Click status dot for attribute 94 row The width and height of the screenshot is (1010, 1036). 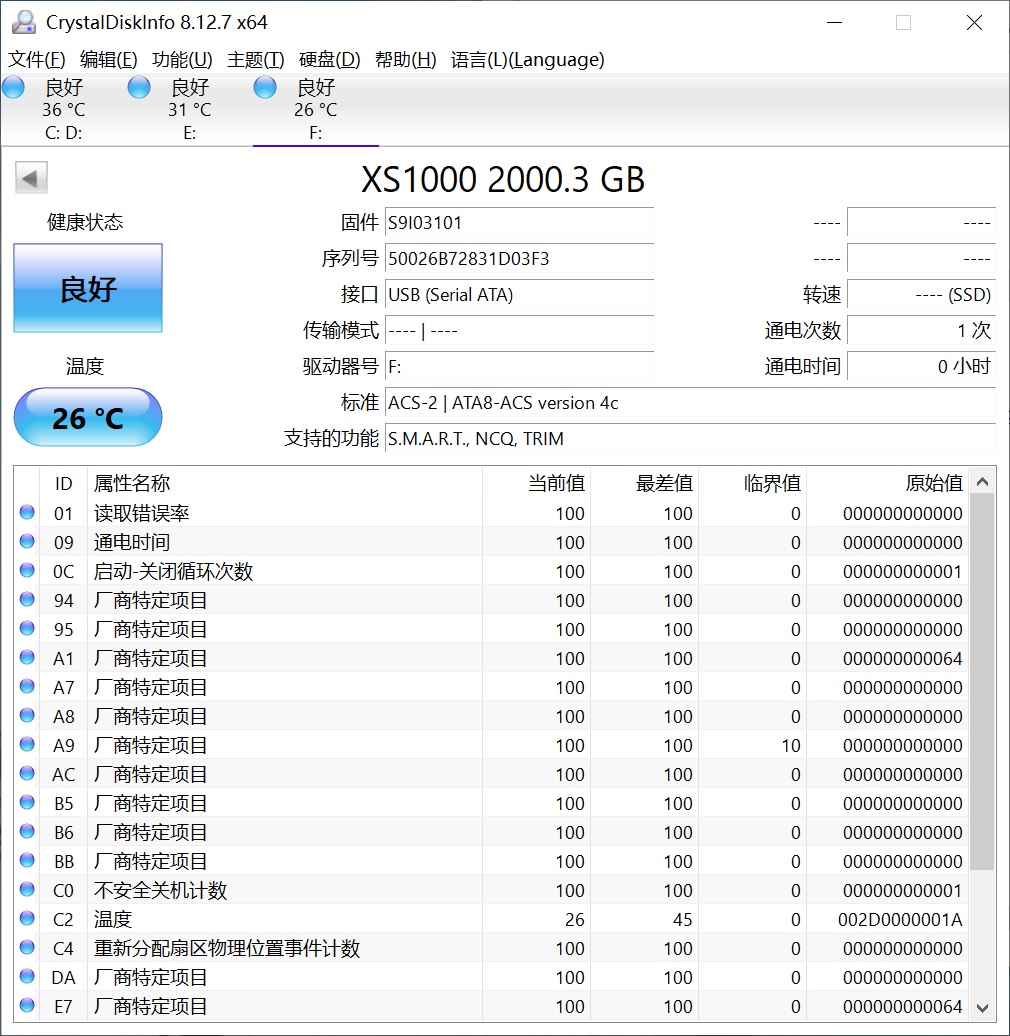[27, 599]
